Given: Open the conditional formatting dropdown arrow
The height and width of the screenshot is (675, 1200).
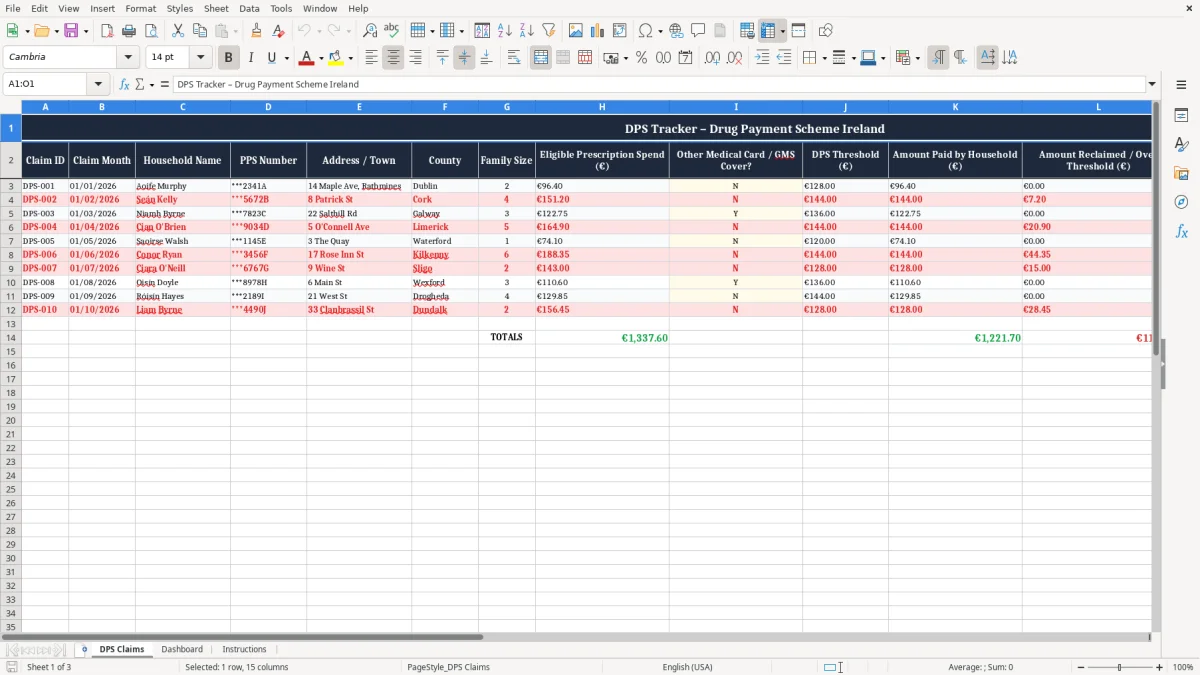Looking at the screenshot, I should click(917, 58).
